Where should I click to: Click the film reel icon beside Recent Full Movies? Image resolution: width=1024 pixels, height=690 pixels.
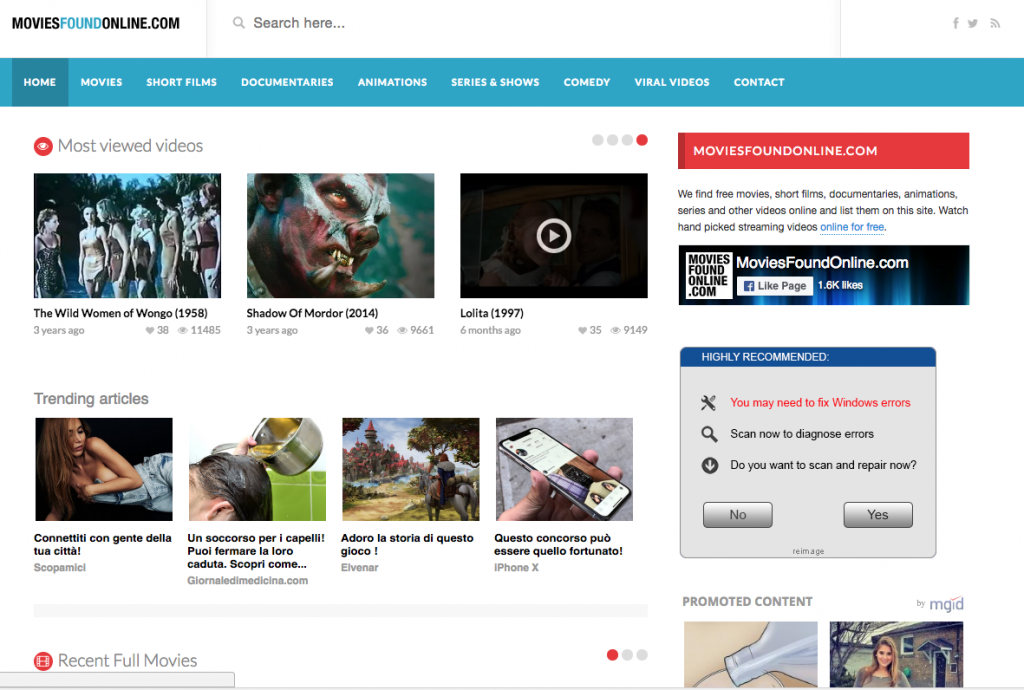click(x=43, y=661)
